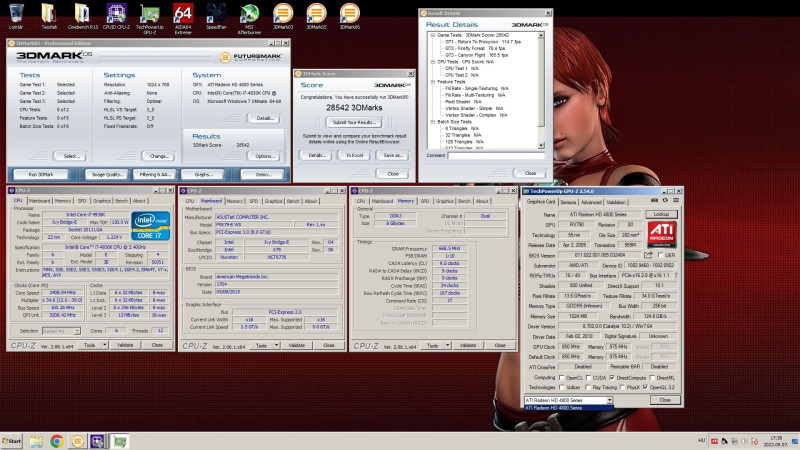
Task: Open the Tesztek folder on desktop
Action: 49,16
